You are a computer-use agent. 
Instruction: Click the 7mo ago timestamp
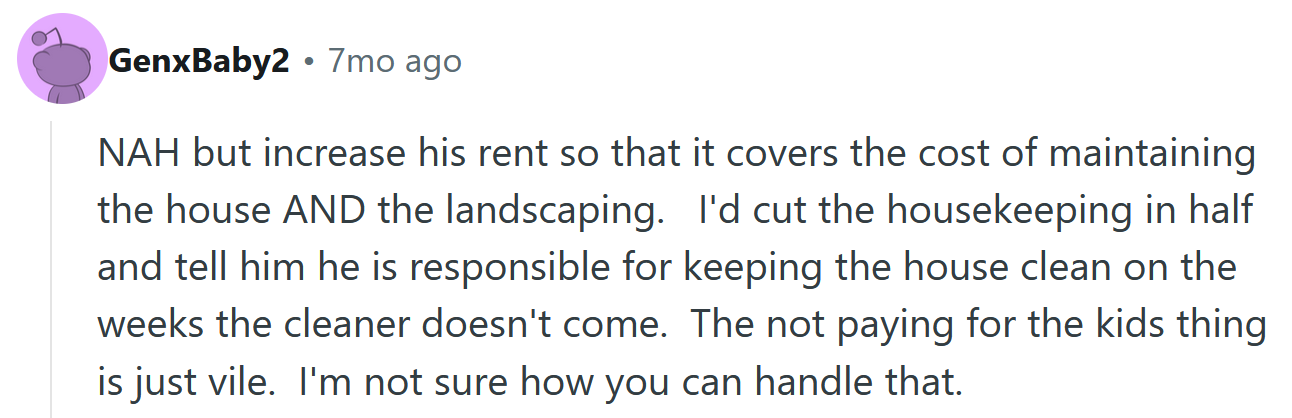(x=395, y=62)
